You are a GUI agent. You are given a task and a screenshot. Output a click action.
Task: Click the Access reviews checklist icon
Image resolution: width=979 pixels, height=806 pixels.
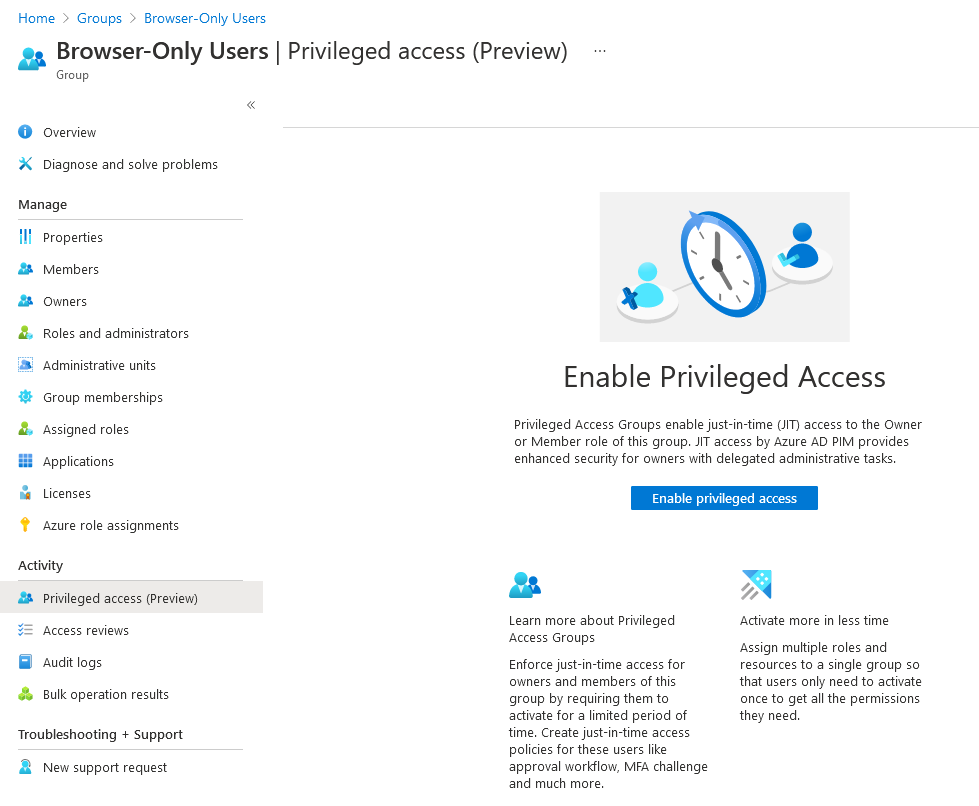25,630
